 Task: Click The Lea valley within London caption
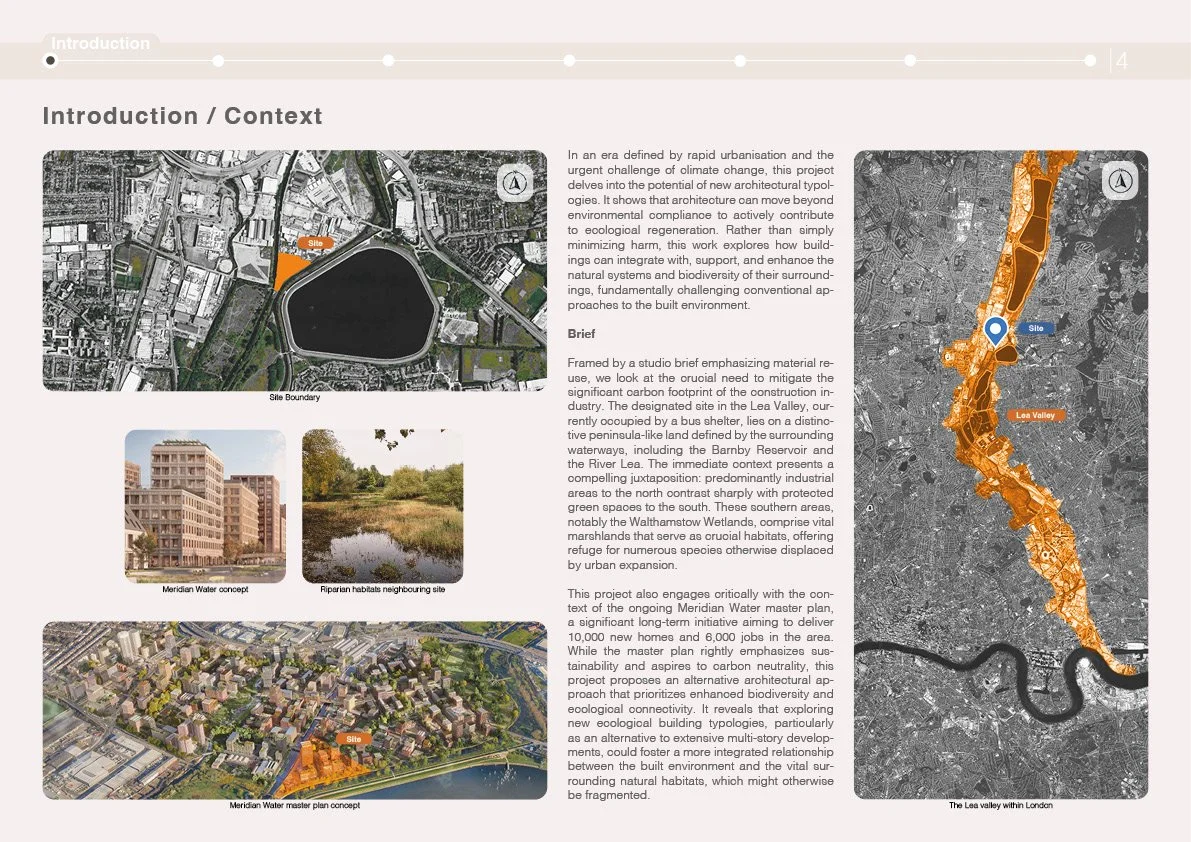click(x=1000, y=805)
